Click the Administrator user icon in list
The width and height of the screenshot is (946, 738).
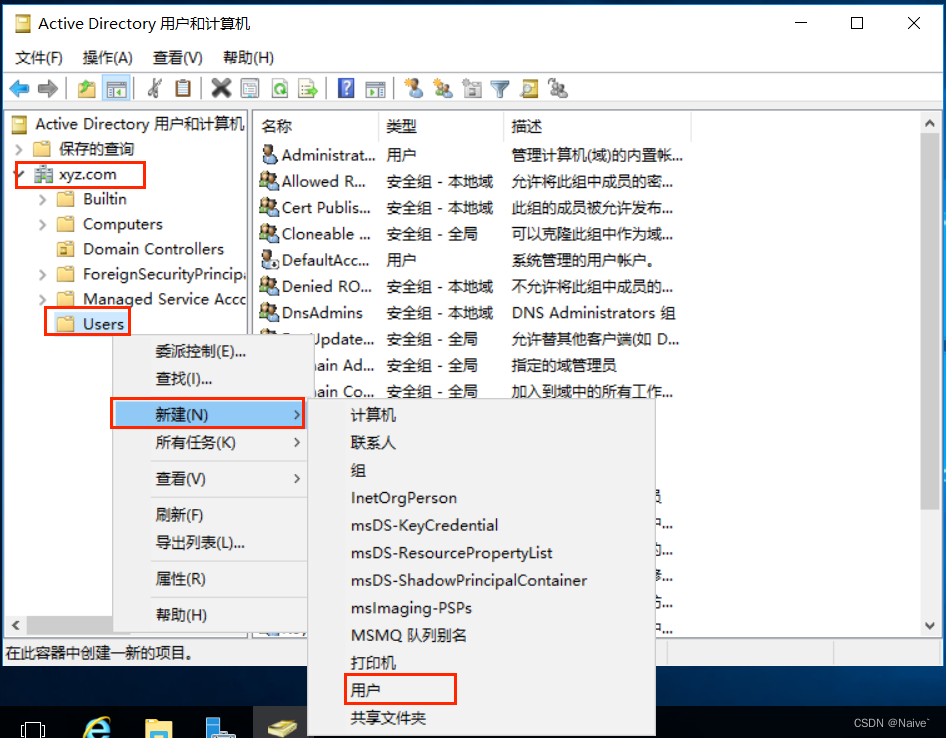click(268, 155)
